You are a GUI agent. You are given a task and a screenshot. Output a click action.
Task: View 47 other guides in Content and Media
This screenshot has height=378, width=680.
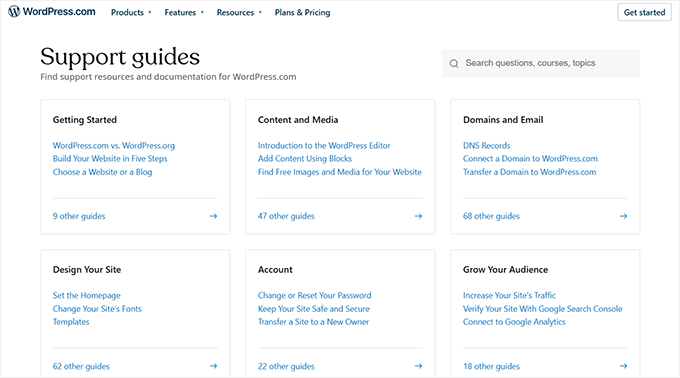click(286, 216)
